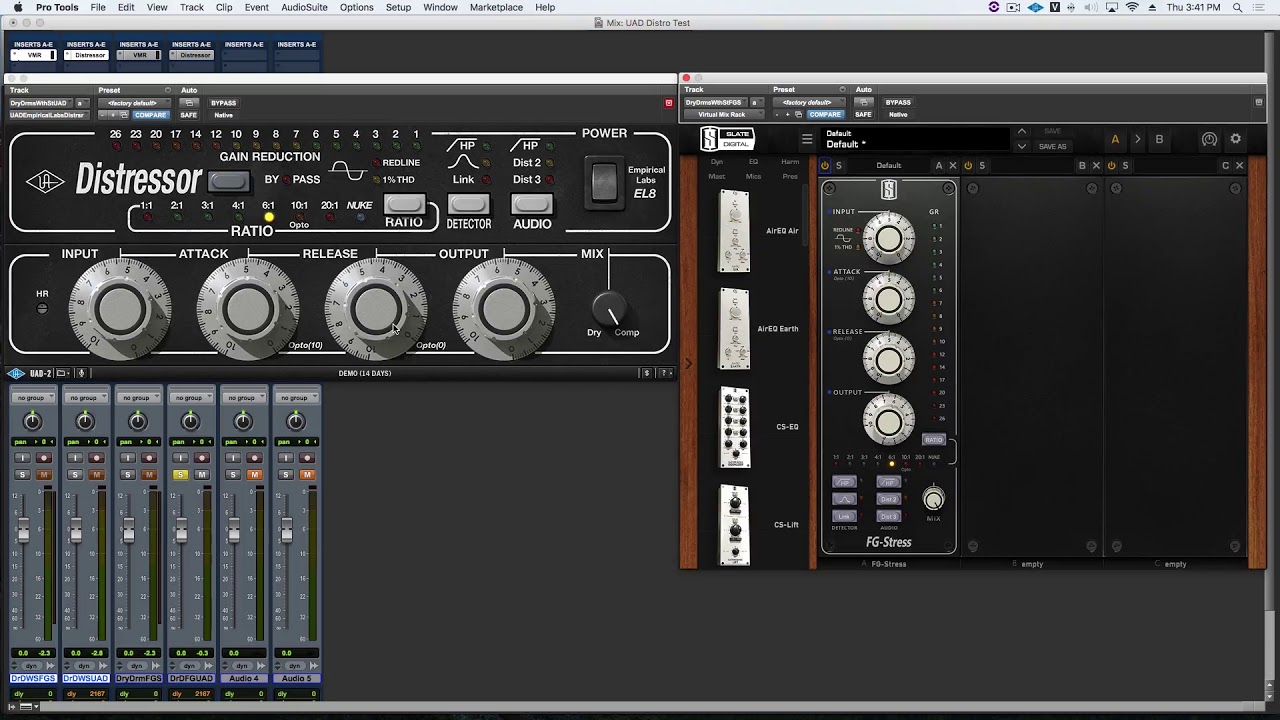The width and height of the screenshot is (1280, 720).
Task: Open the Marketplace menu
Action: point(496,7)
